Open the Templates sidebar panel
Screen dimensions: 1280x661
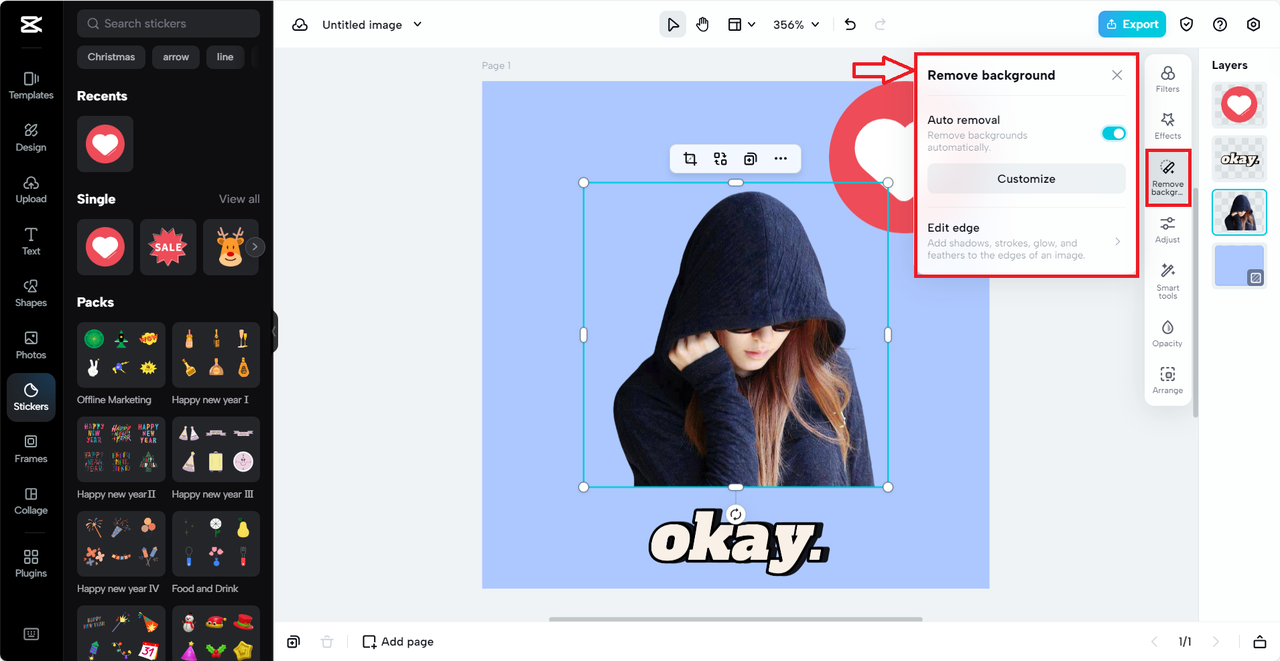tap(31, 85)
